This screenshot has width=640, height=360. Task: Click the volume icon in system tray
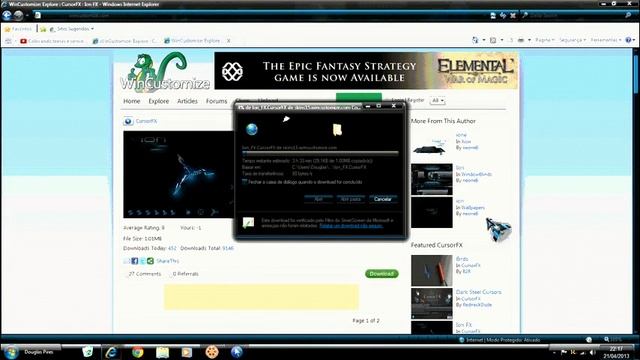coord(592,352)
